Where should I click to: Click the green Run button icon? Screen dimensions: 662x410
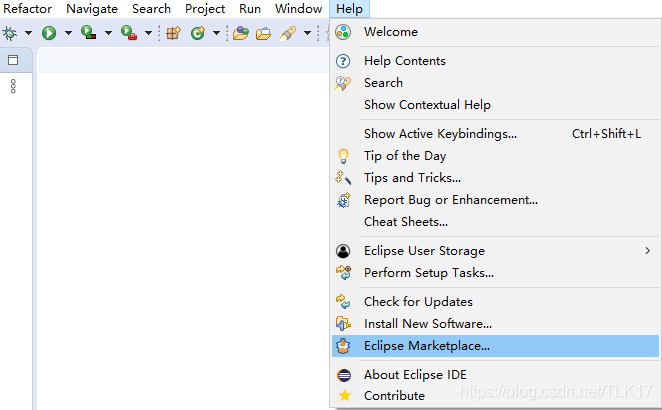49,33
